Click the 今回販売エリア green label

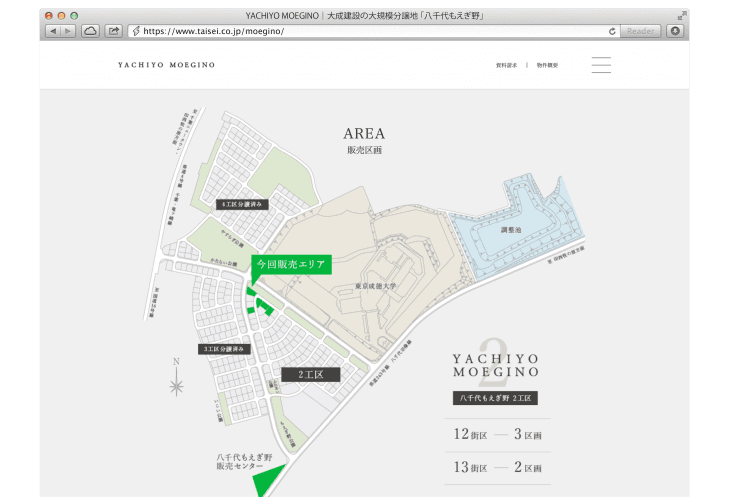point(291,264)
